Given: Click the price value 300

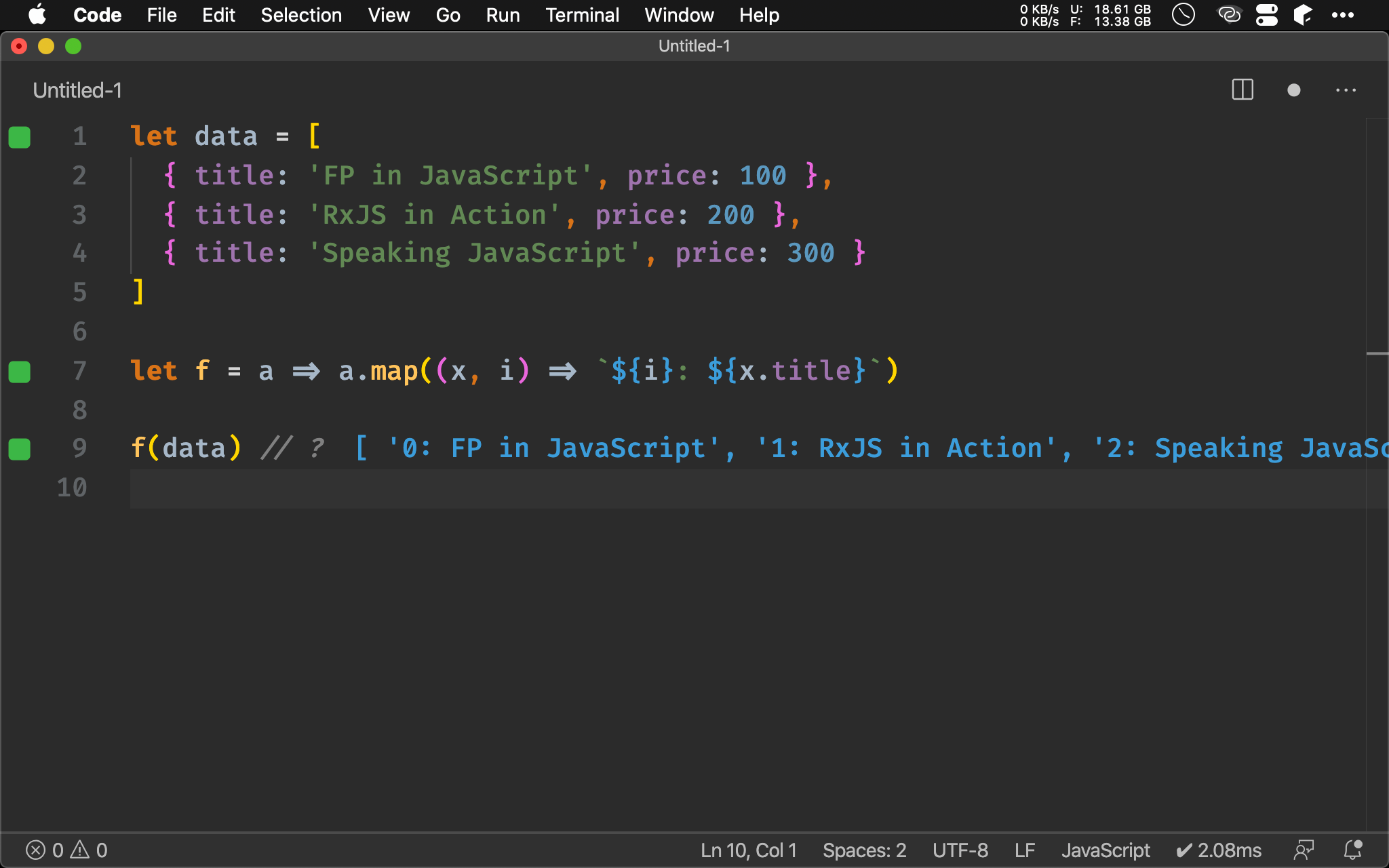Looking at the screenshot, I should coord(810,253).
